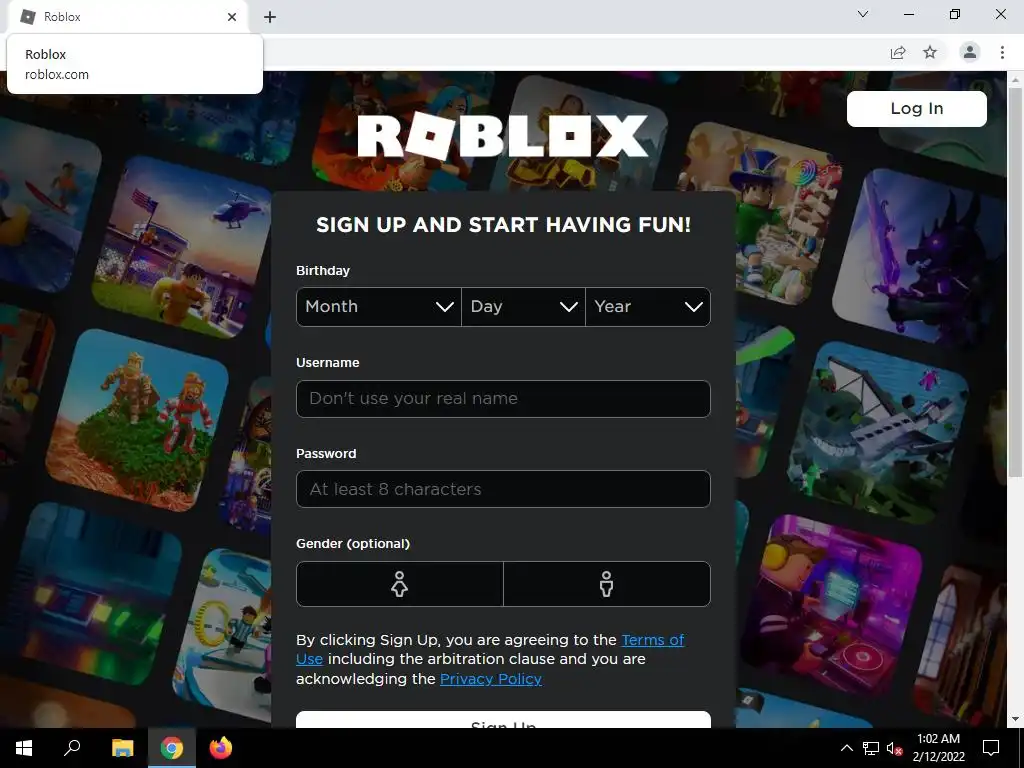Show hidden system tray icons
1024x768 pixels.
(846, 748)
